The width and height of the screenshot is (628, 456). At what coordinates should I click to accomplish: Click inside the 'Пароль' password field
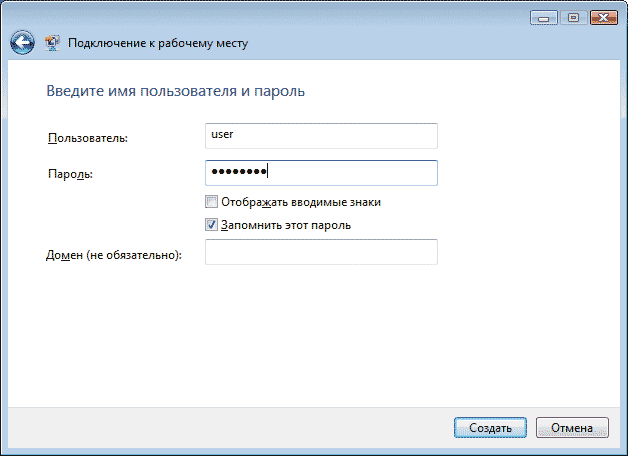(350, 173)
